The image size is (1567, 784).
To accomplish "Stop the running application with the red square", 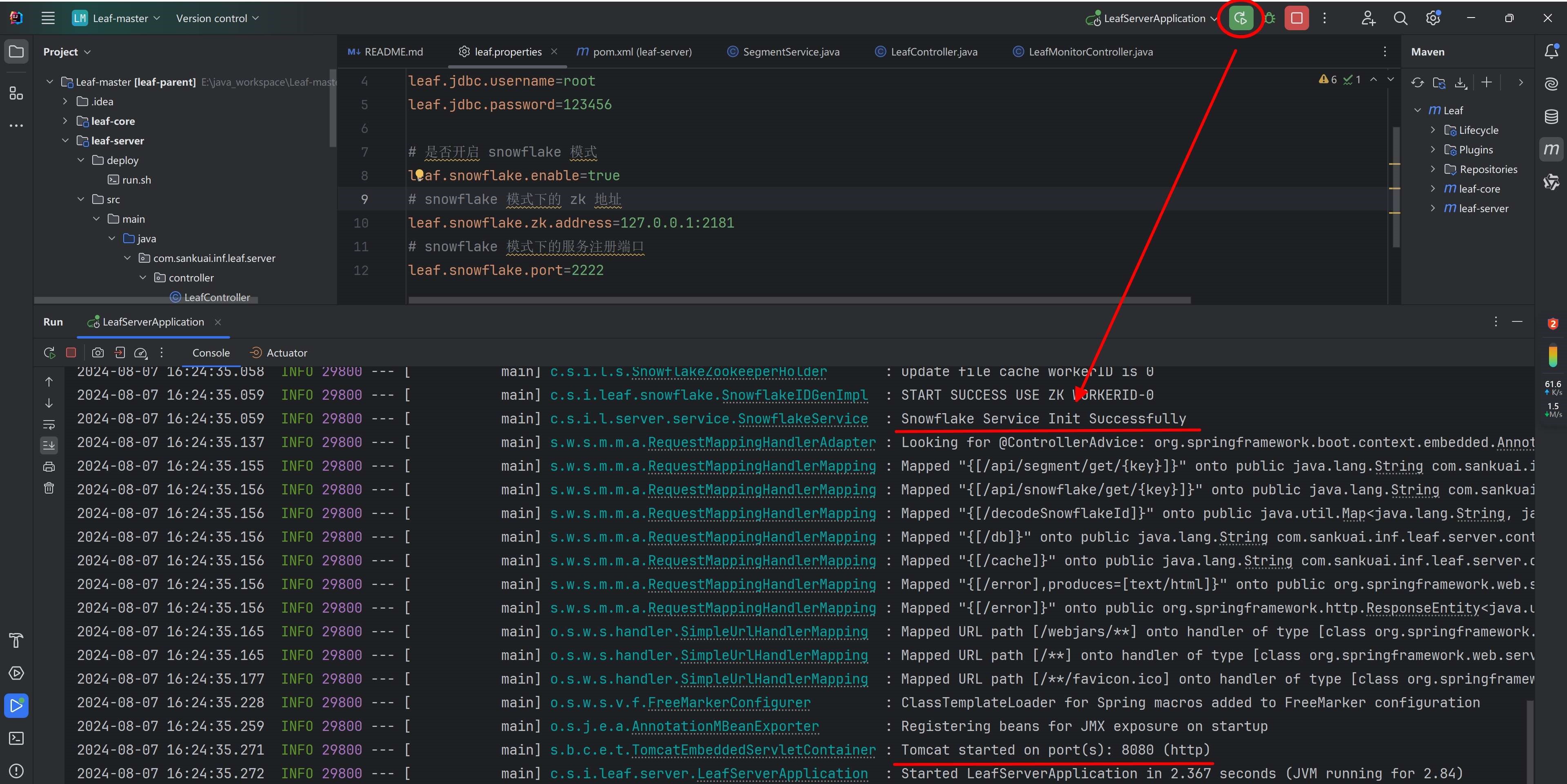I will coord(1296,18).
